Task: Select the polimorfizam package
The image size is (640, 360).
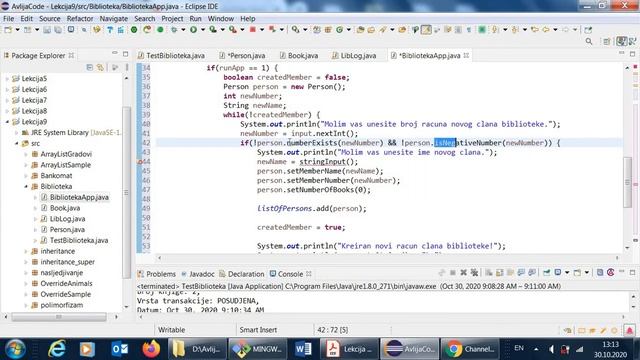Action: (x=61, y=305)
